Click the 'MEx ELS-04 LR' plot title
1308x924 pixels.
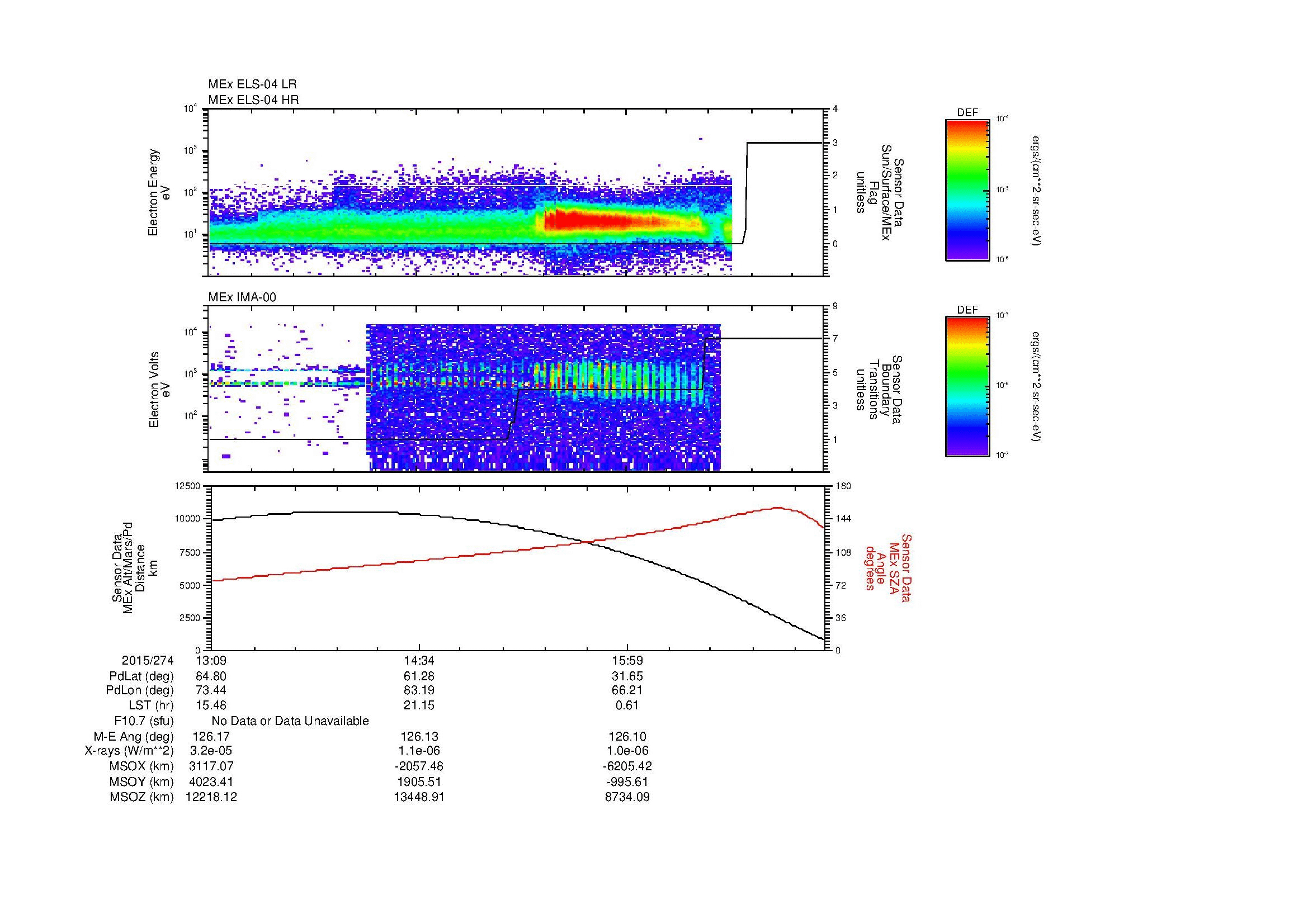[x=252, y=84]
